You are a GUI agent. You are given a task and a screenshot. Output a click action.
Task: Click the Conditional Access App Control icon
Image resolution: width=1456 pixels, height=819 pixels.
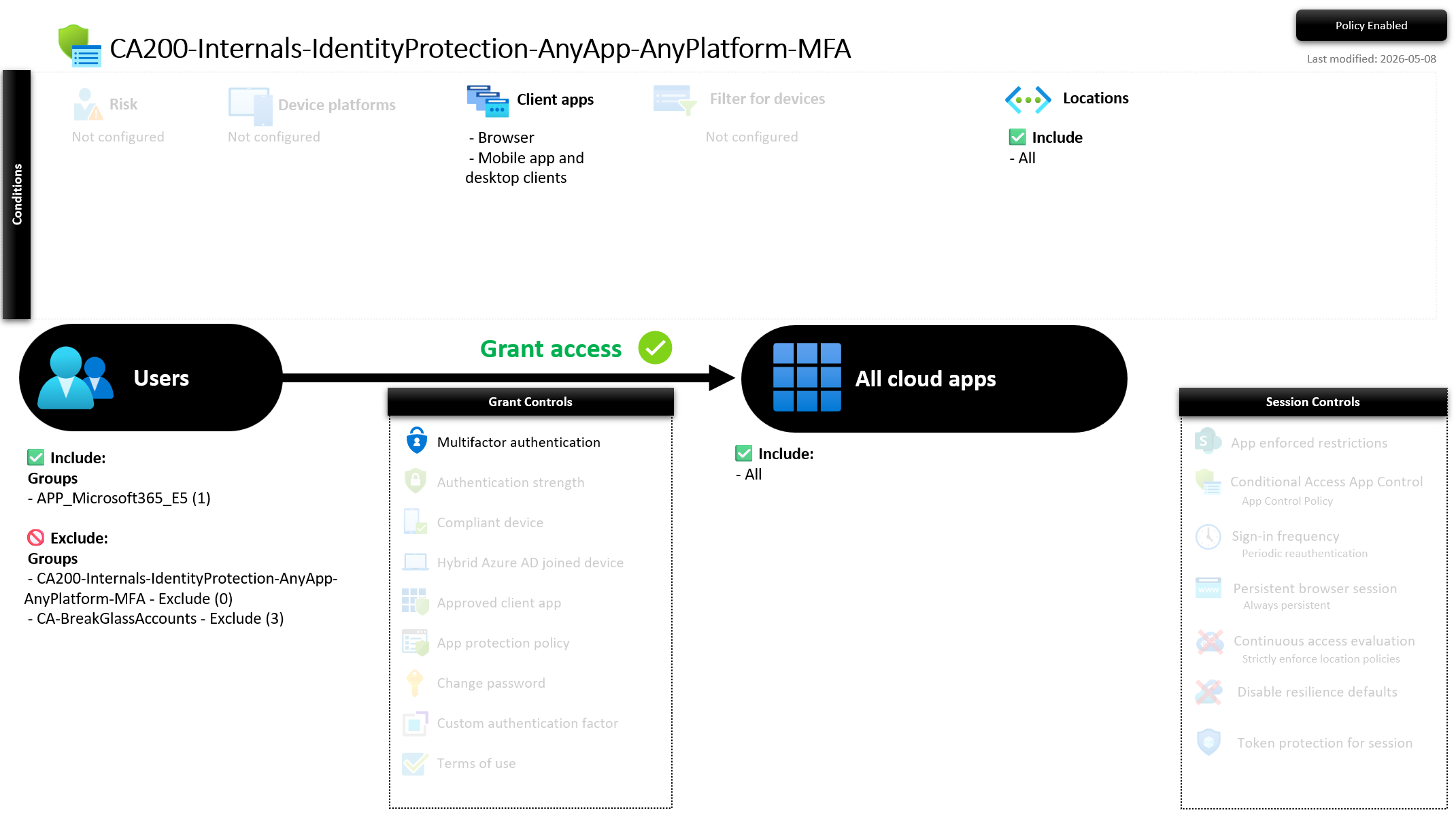pos(1208,482)
